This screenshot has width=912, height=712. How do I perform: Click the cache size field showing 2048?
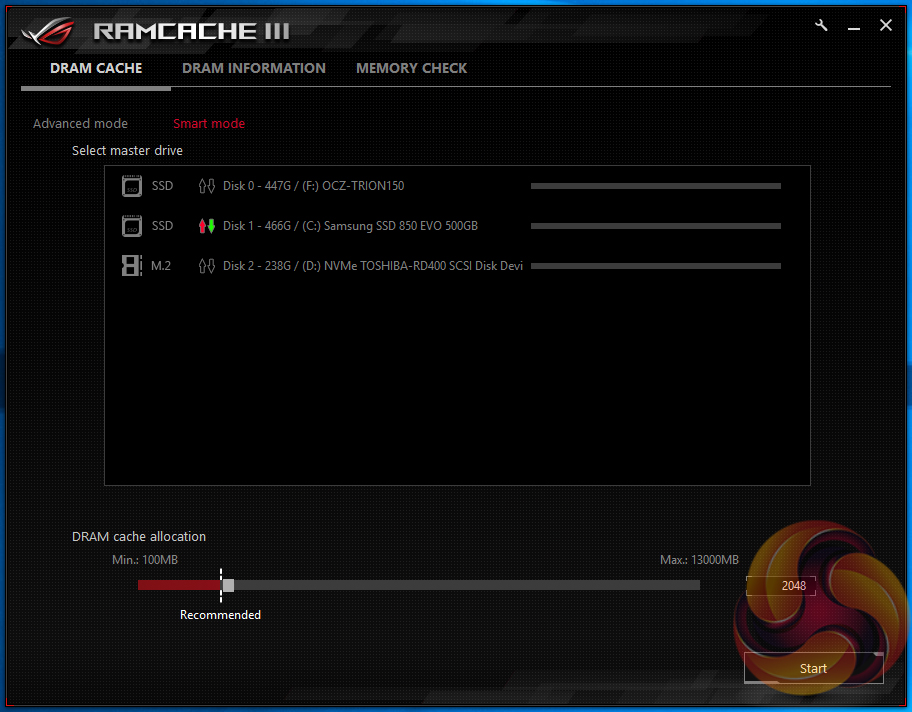781,586
